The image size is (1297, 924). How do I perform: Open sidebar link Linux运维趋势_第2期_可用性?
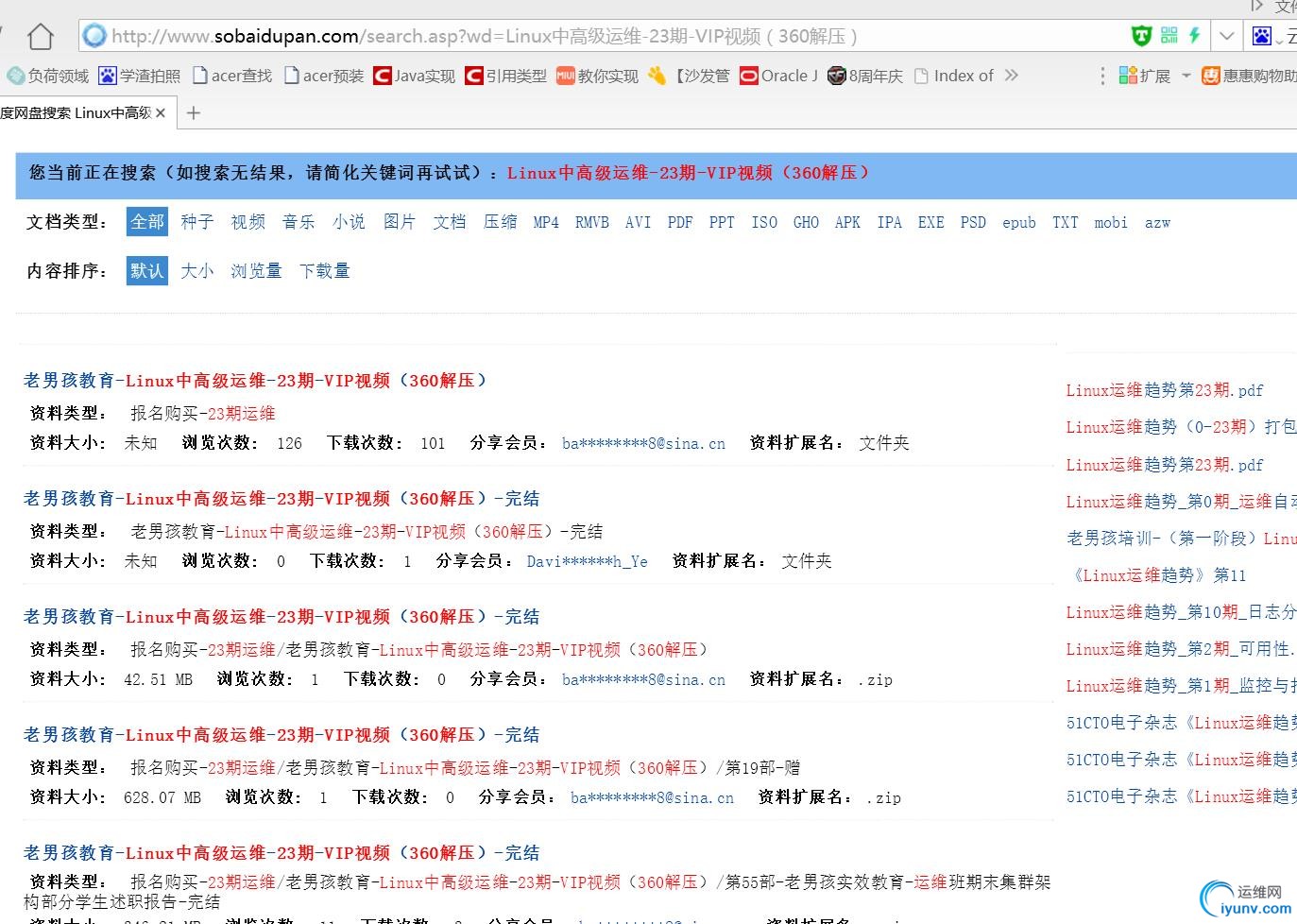tap(1181, 649)
